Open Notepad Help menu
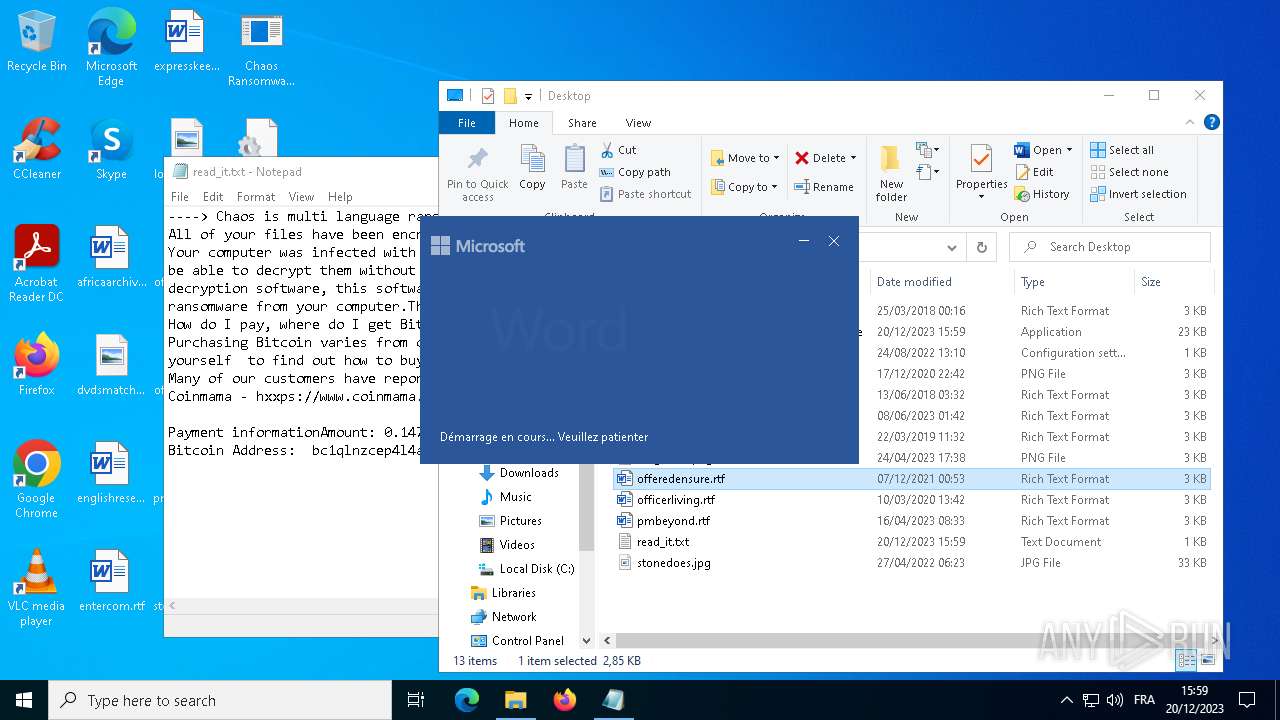 (340, 197)
